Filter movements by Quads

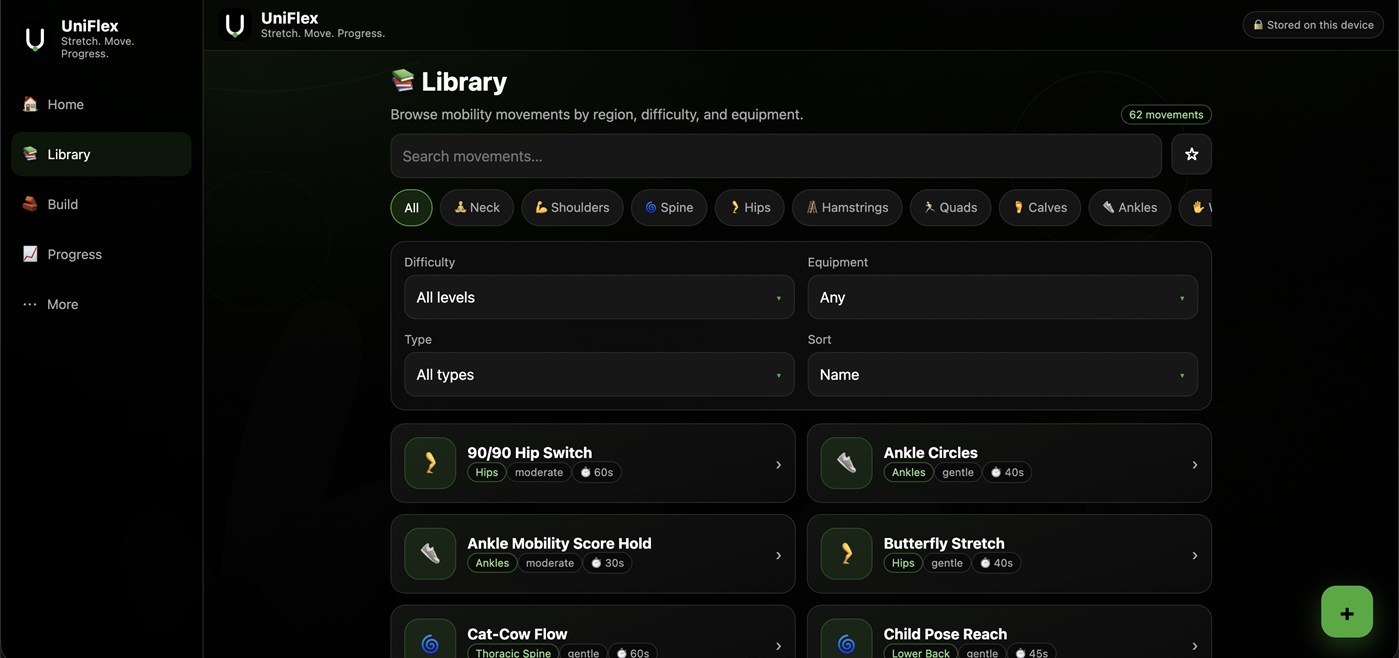950,208
